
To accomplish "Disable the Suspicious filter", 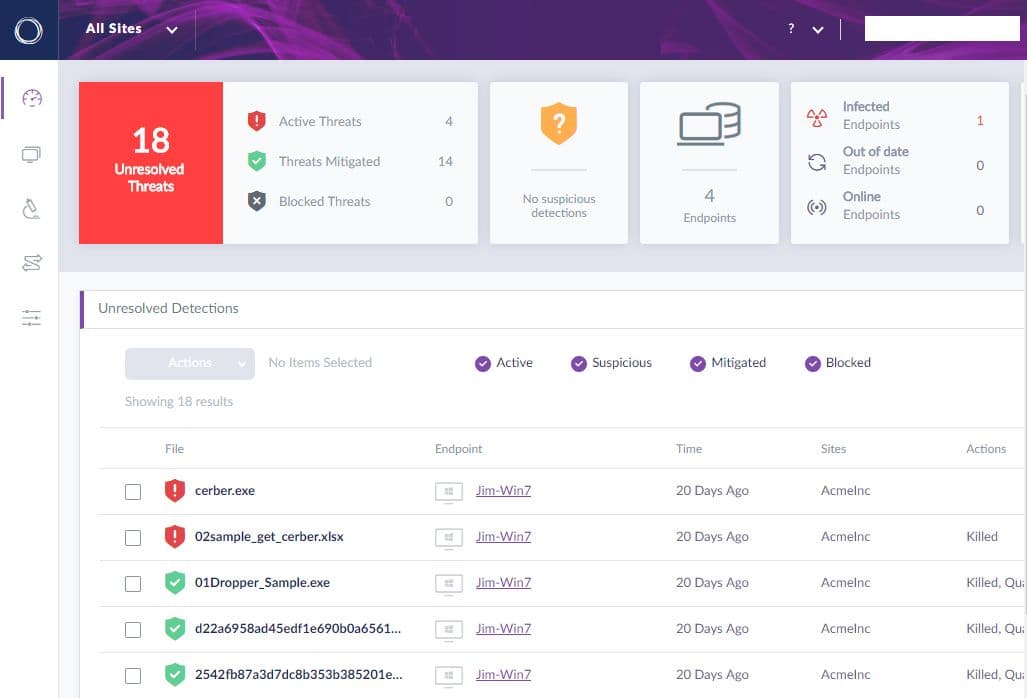I will pos(578,363).
